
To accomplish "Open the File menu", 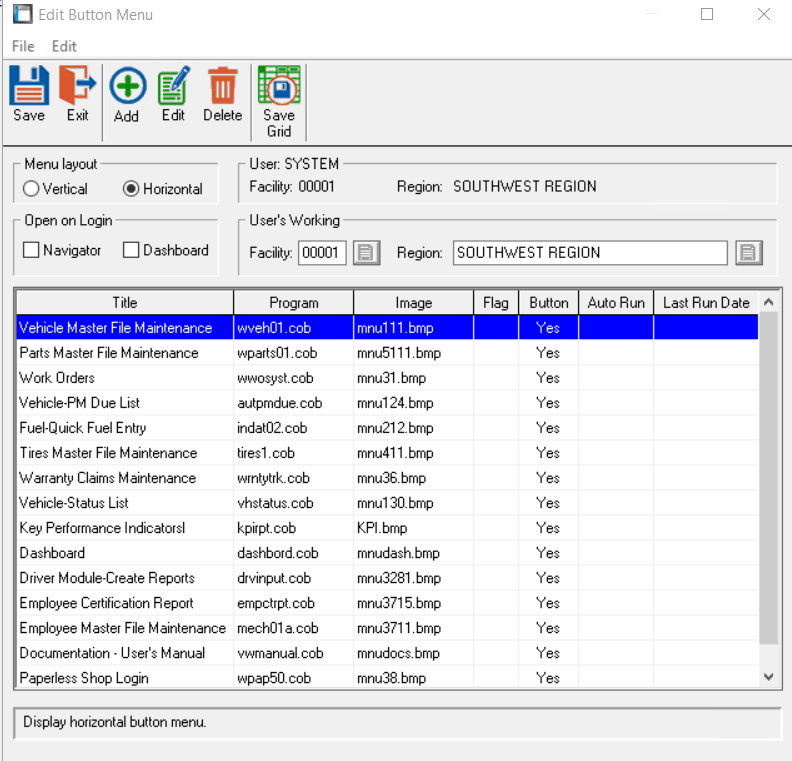I will pos(23,46).
